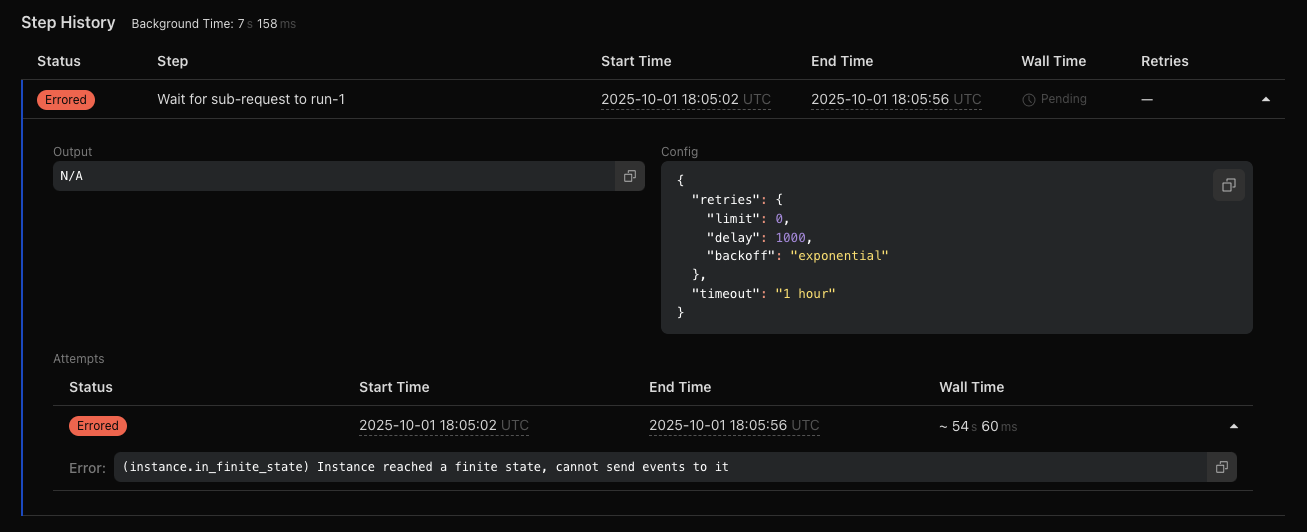Screen dimensions: 1307x532
Task: Click the step table's Status column header
Action: (x=59, y=61)
